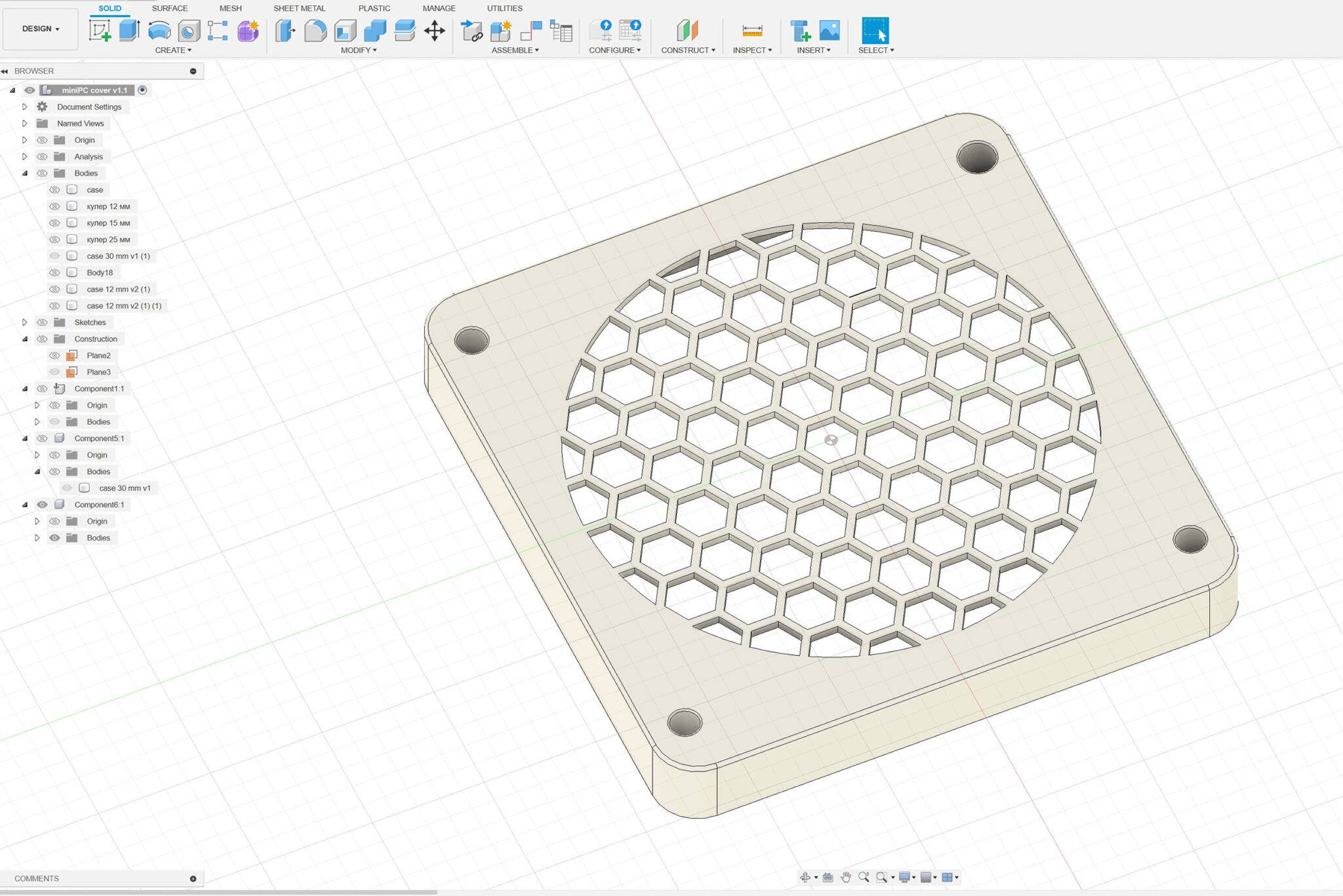Open the DESIGN workspace dropdown
The image size is (1343, 896).
point(41,29)
